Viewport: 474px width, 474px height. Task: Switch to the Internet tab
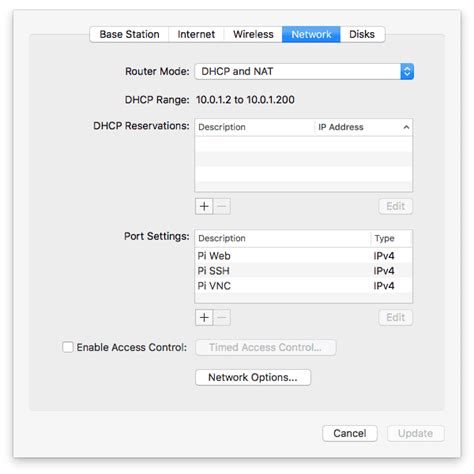pos(196,34)
